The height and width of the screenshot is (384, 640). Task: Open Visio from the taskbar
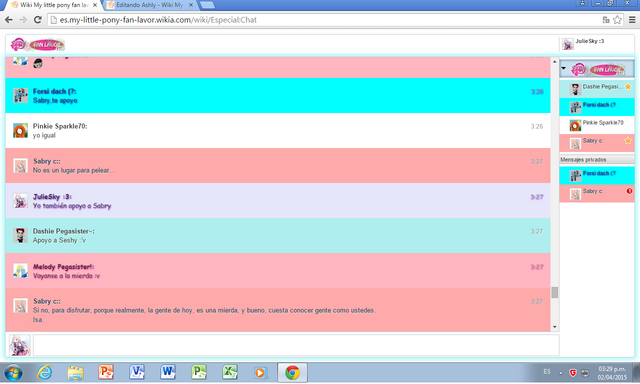(137, 373)
